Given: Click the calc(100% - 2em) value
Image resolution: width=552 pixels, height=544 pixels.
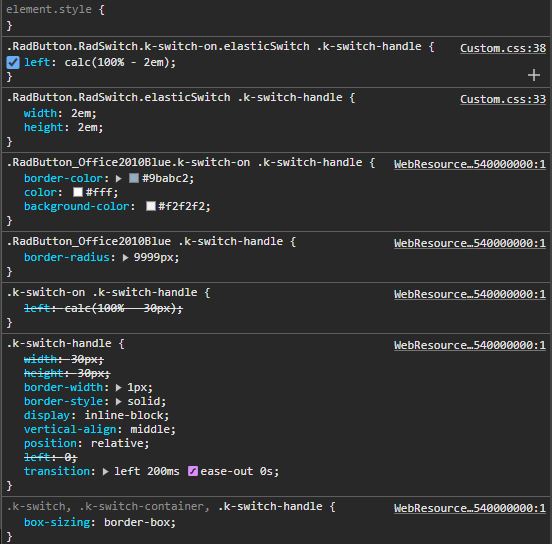Looking at the screenshot, I should coord(118,62).
